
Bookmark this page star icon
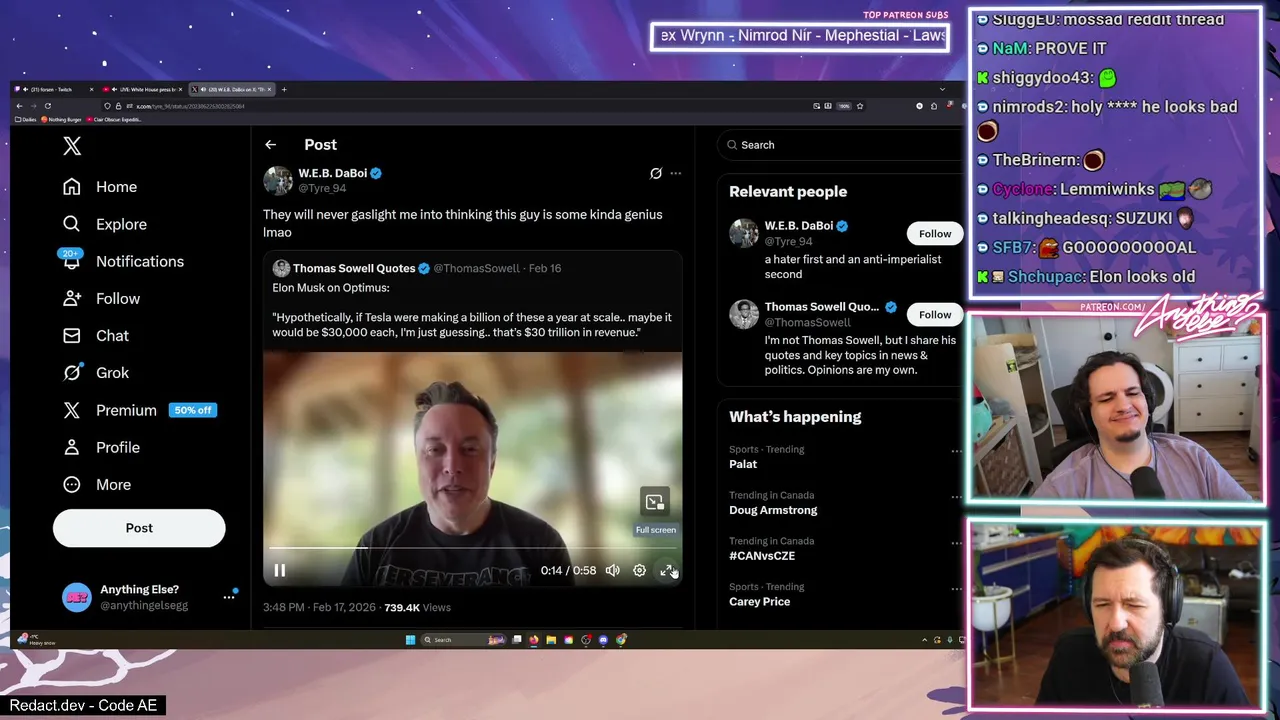[860, 106]
